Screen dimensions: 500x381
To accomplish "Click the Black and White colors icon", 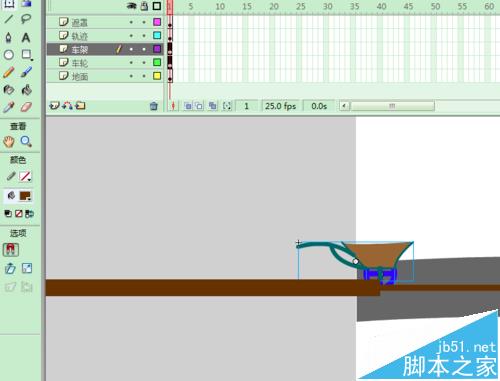I will pos(8,214).
